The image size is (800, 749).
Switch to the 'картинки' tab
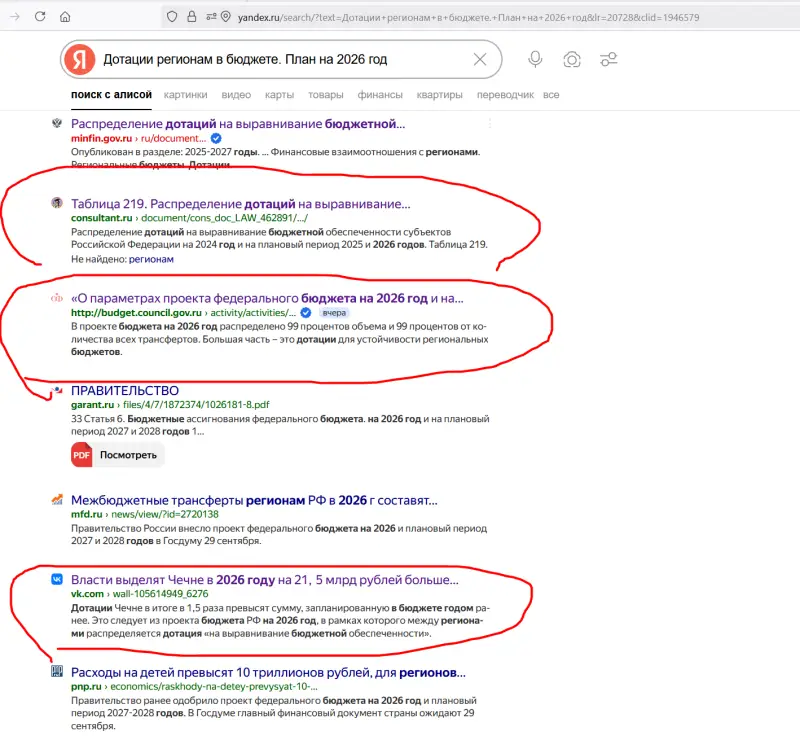pyautogui.click(x=186, y=95)
